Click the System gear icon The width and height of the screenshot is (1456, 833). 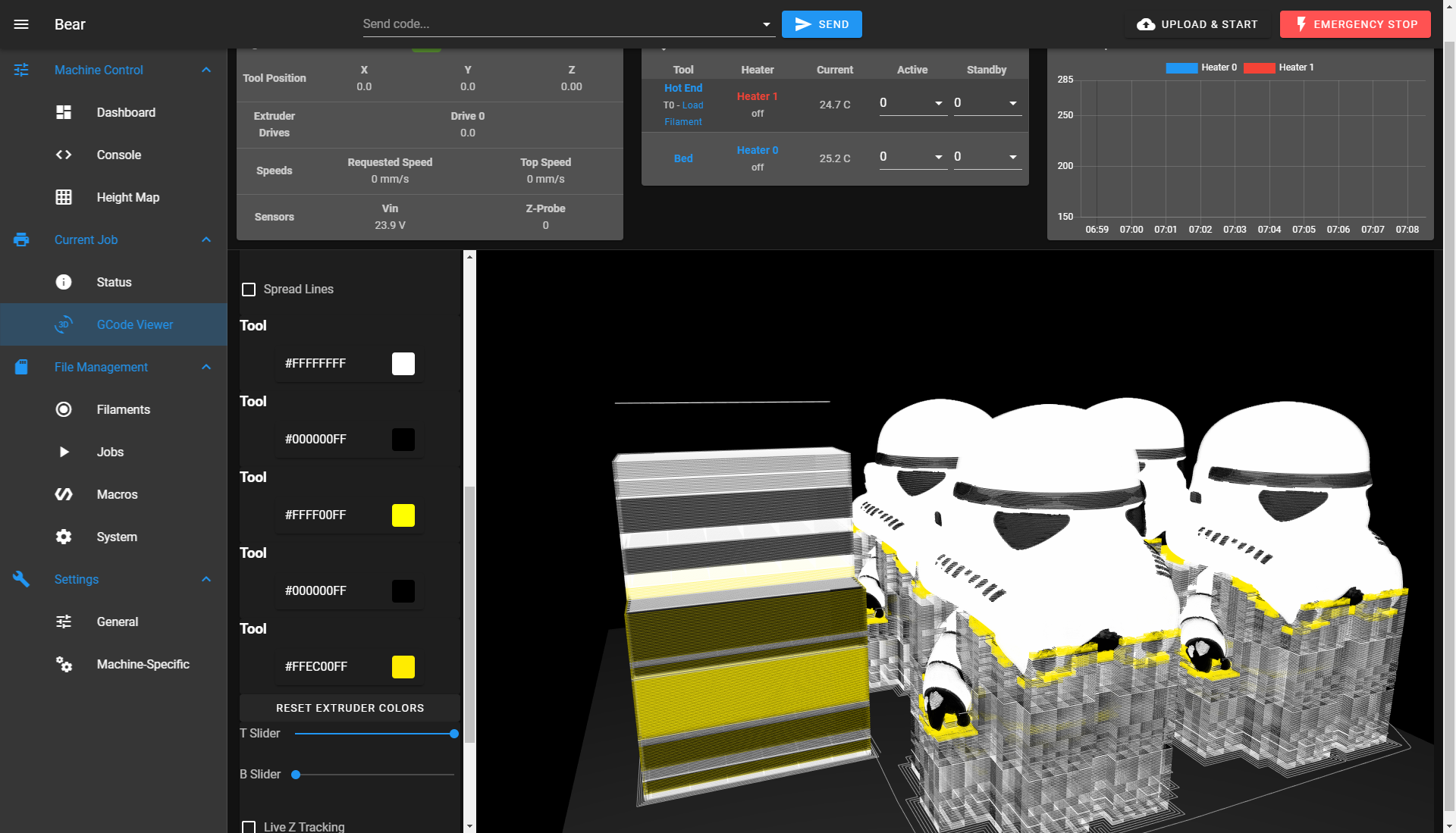(64, 537)
